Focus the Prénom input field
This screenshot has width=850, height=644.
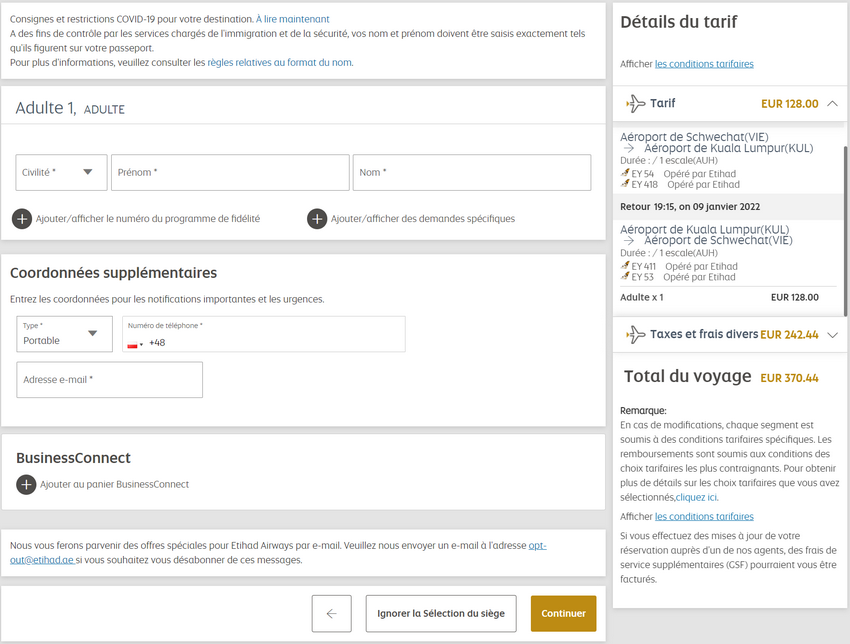pos(230,172)
